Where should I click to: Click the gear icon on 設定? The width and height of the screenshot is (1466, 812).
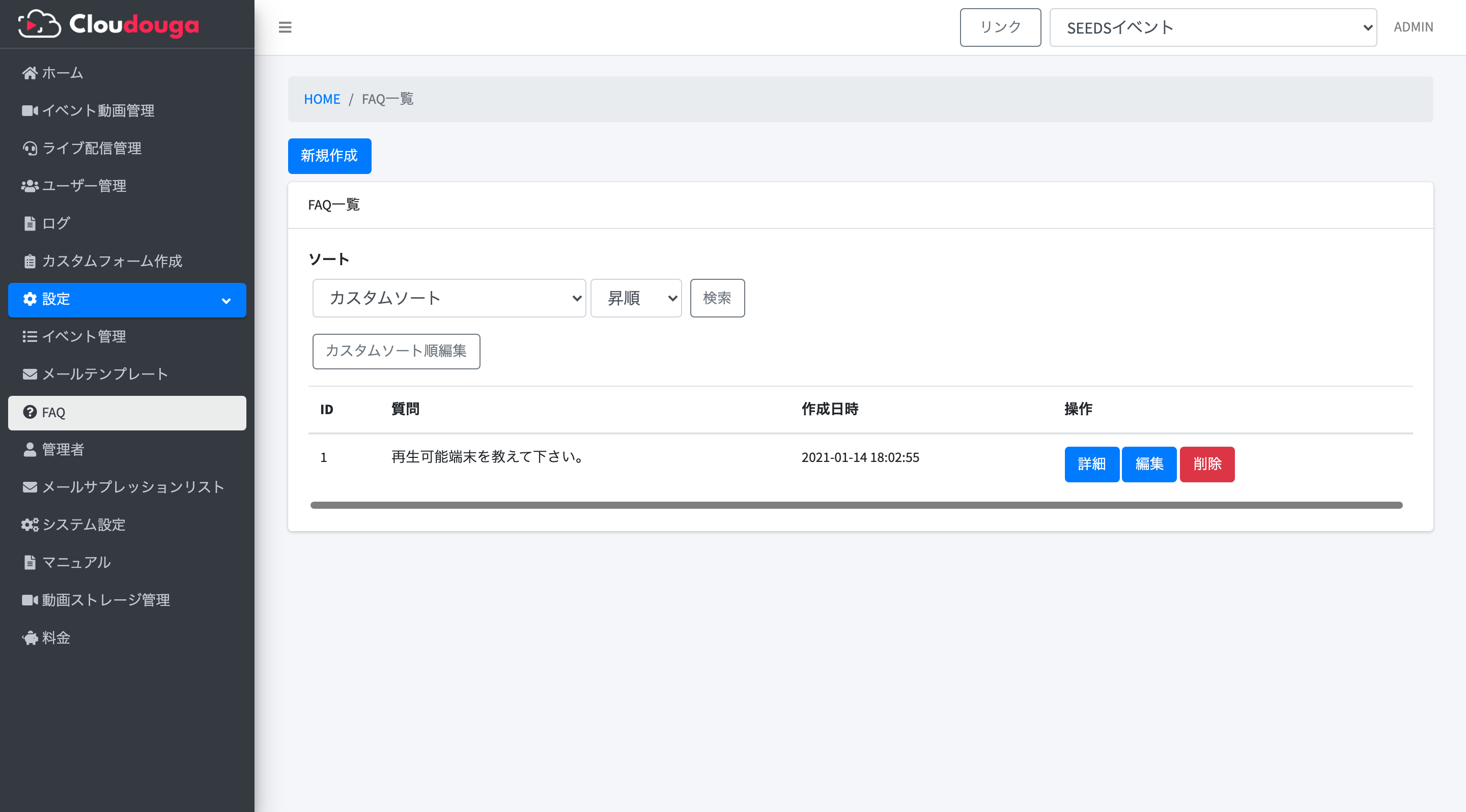point(30,299)
